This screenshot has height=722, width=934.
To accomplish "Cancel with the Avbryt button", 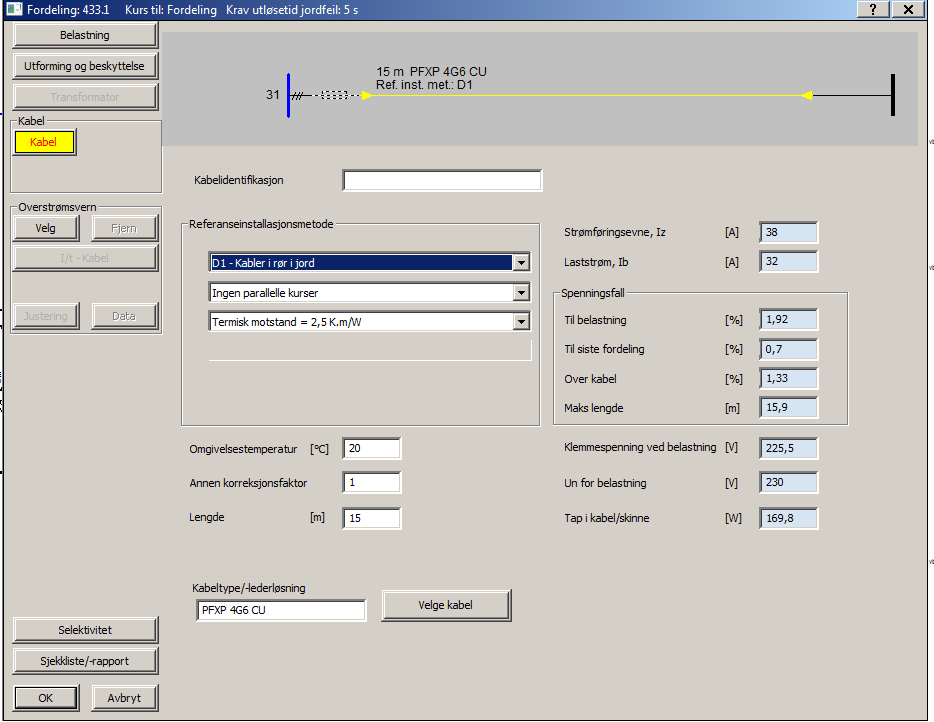I will point(124,698).
